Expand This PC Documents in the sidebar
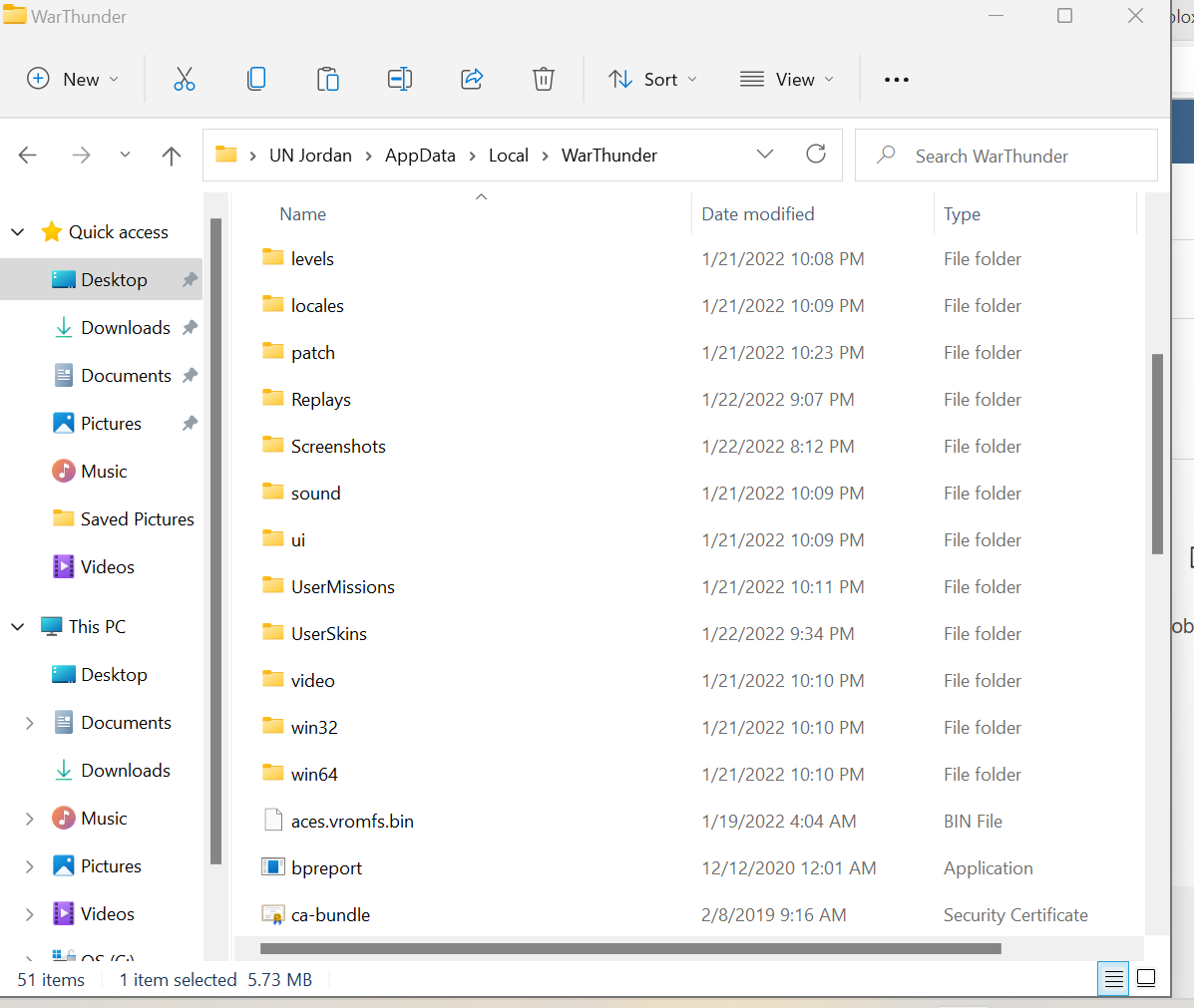The width and height of the screenshot is (1194, 1008). point(29,722)
